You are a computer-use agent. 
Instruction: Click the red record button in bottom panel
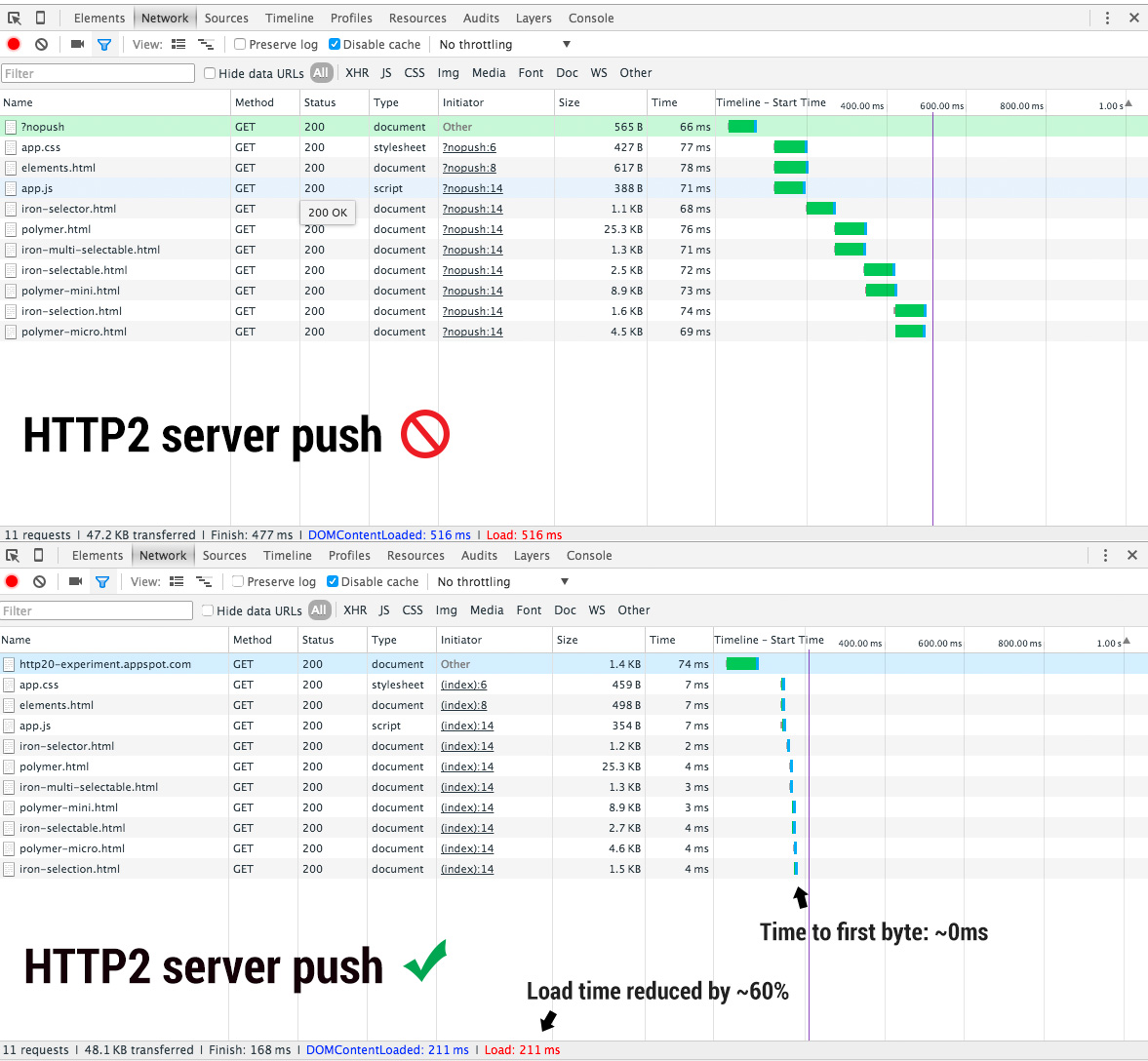(12, 581)
